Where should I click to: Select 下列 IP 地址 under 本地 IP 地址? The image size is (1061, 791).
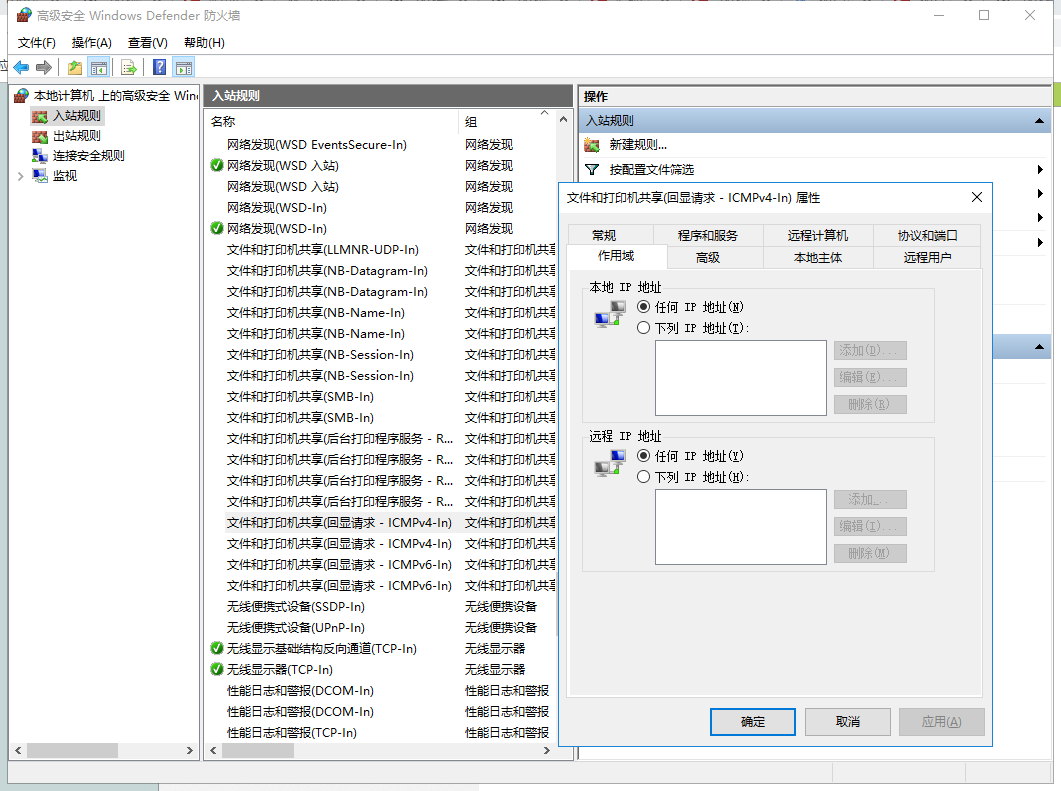[644, 328]
